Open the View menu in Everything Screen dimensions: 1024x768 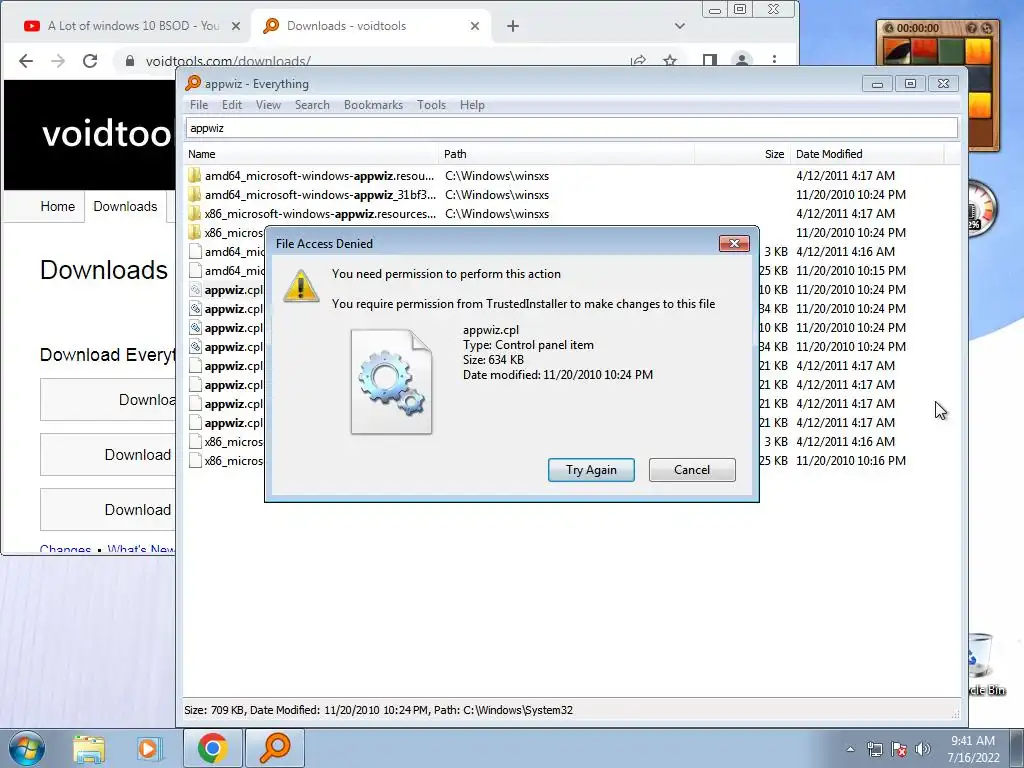[x=268, y=105]
